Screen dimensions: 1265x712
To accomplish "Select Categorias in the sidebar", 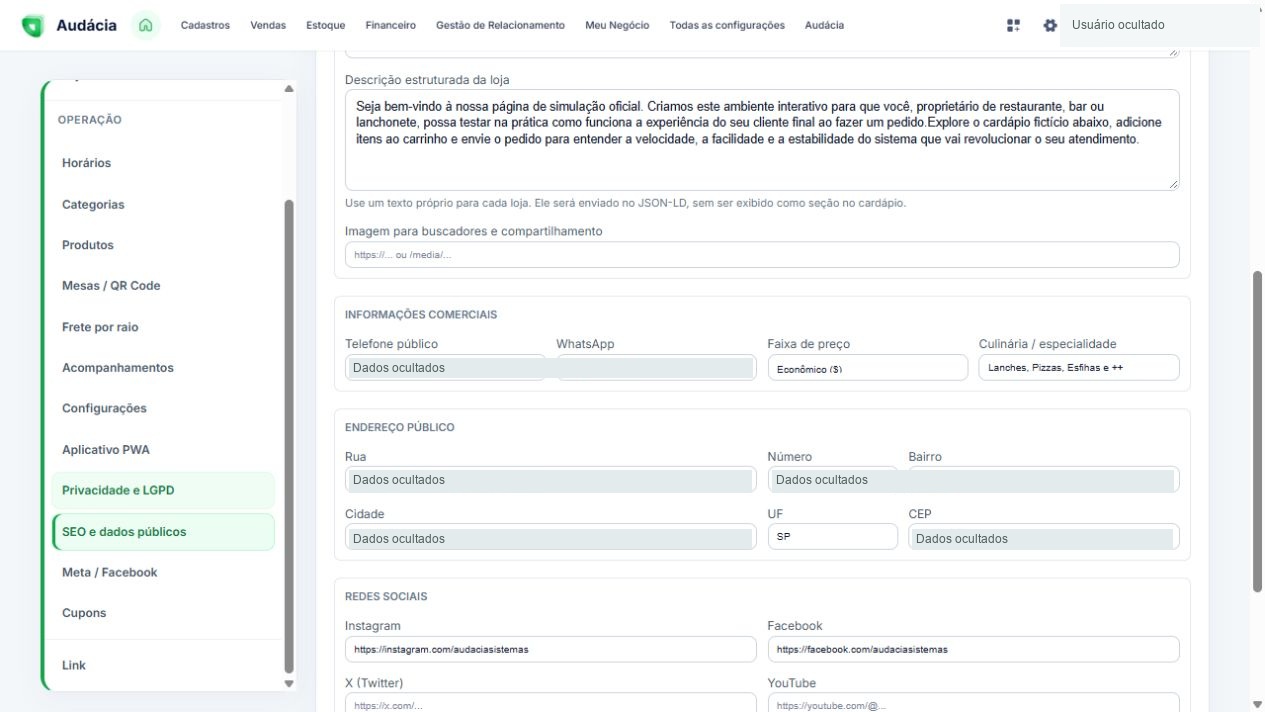I will pos(162,204).
